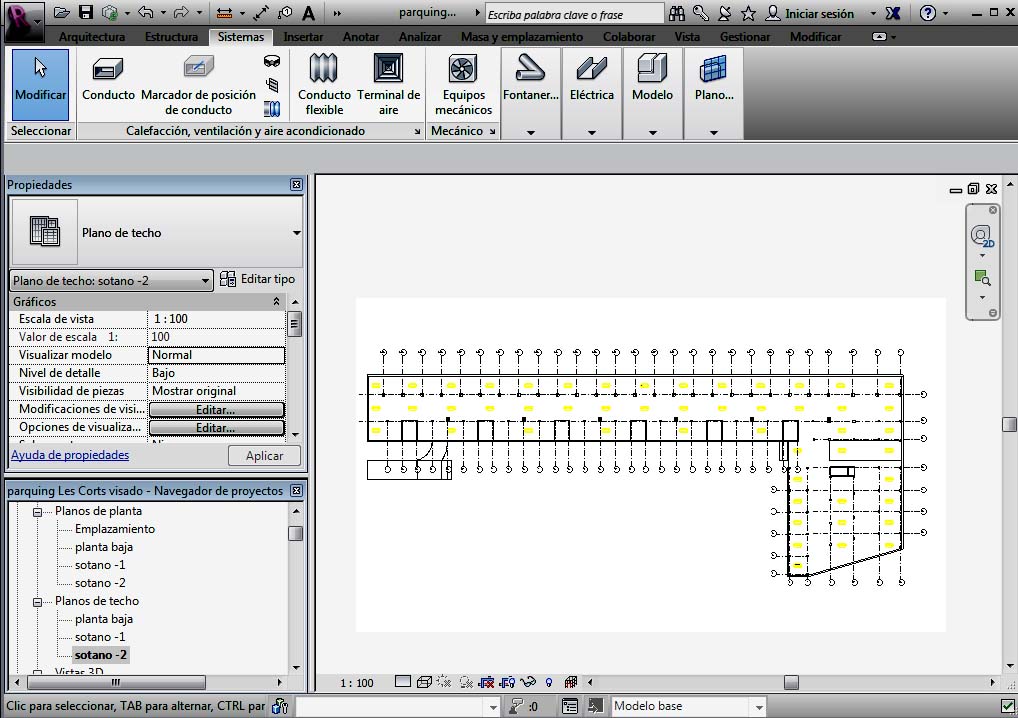Expand the Fontanería panel dropdown

pyautogui.click(x=530, y=132)
